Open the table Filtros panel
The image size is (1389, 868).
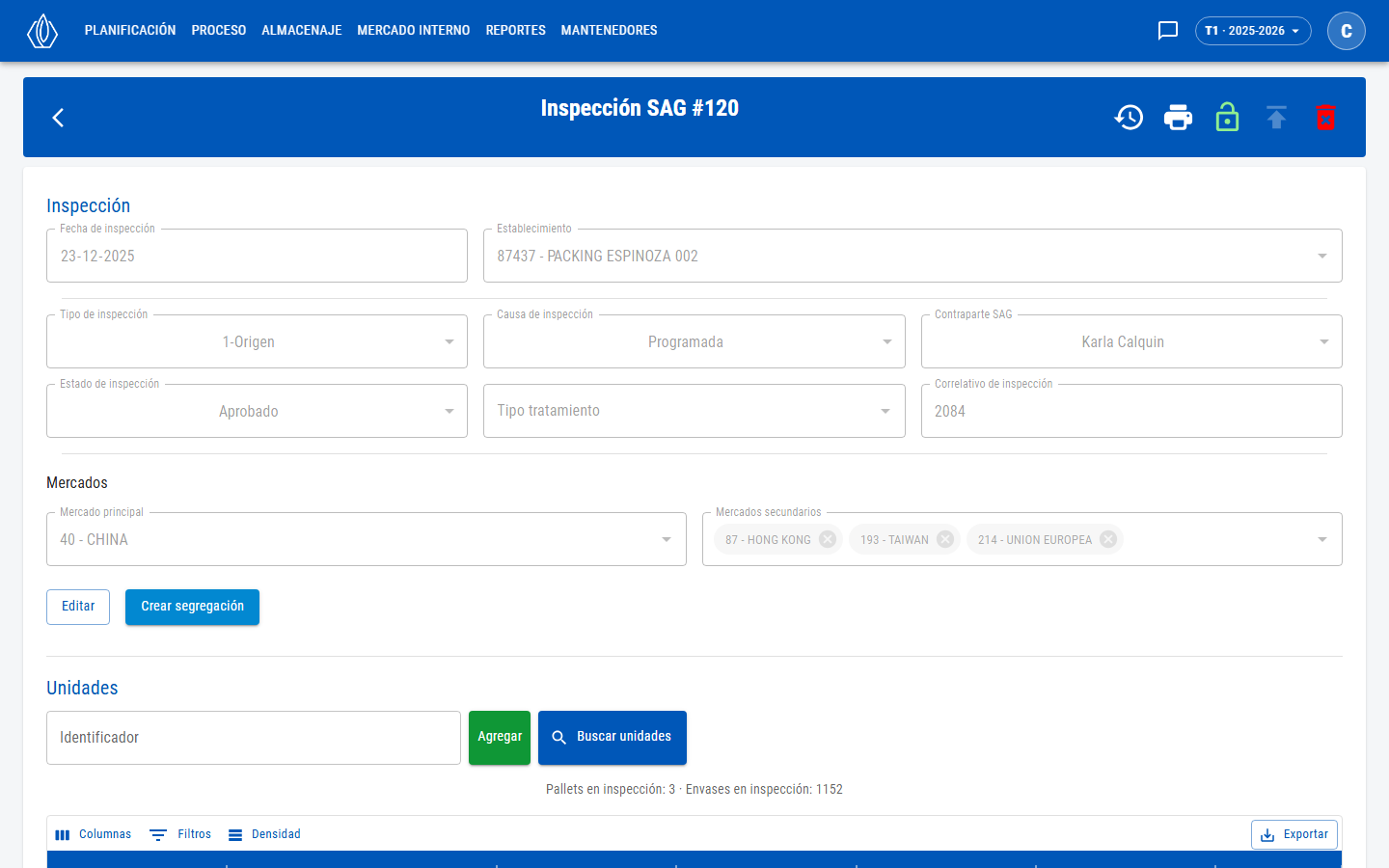coord(180,834)
